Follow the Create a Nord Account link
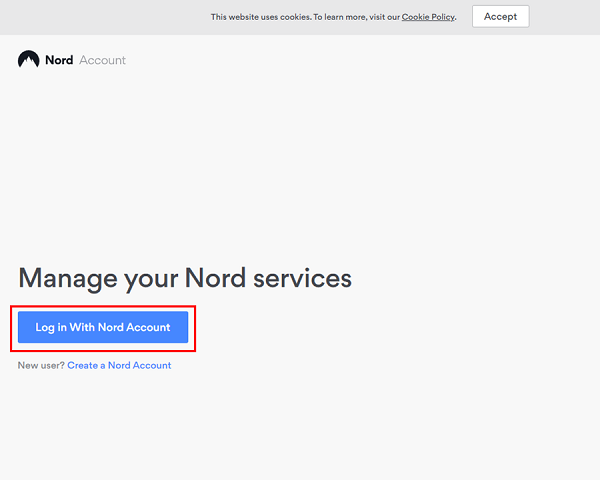Image resolution: width=600 pixels, height=480 pixels. pos(119,366)
